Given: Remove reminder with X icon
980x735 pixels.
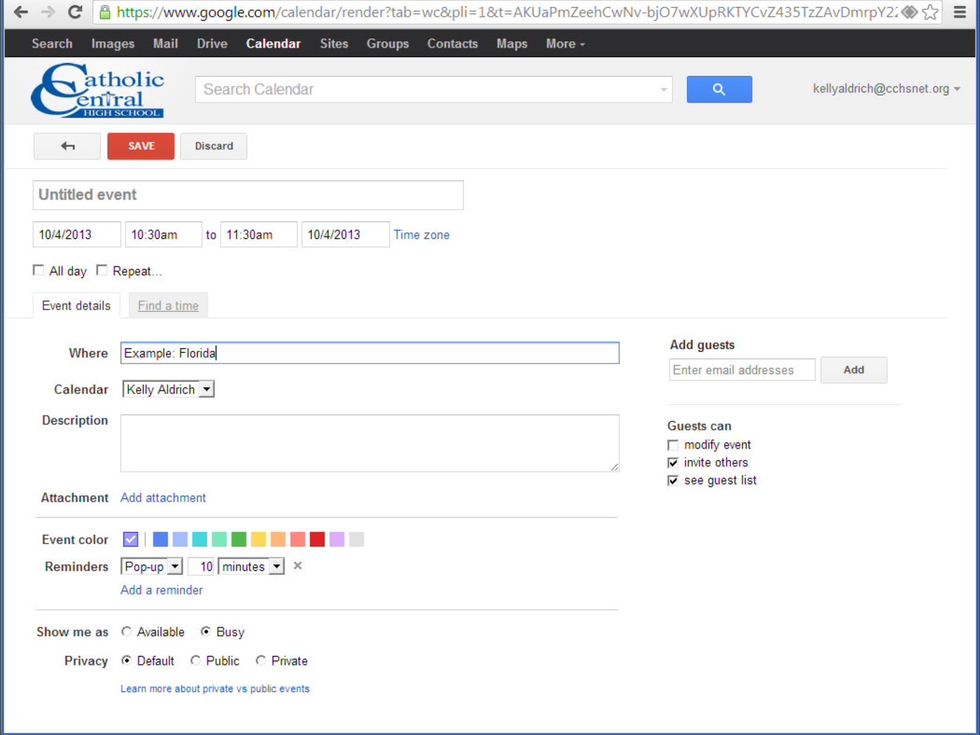Looking at the screenshot, I should pos(297,566).
